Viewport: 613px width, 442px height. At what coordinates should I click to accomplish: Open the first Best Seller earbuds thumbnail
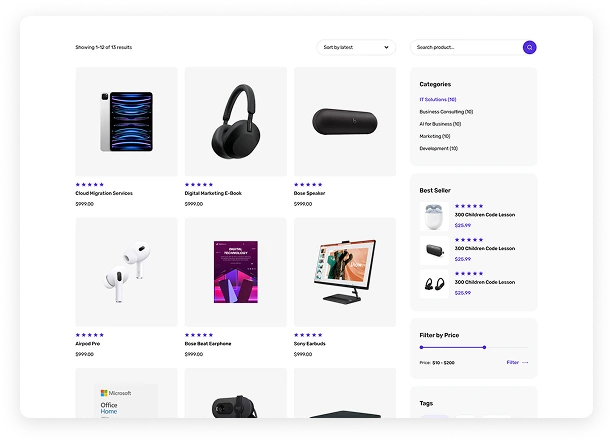(x=434, y=217)
